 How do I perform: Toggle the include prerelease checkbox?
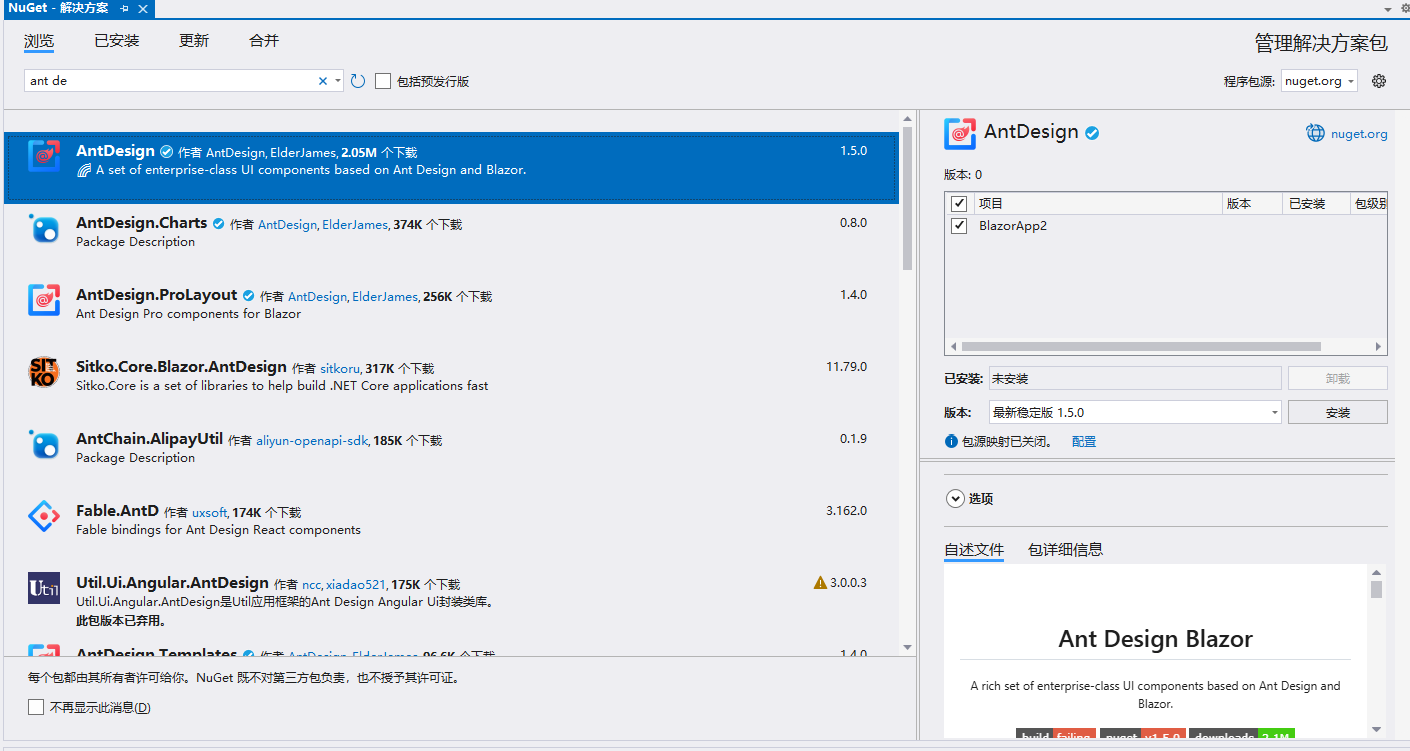(x=383, y=81)
